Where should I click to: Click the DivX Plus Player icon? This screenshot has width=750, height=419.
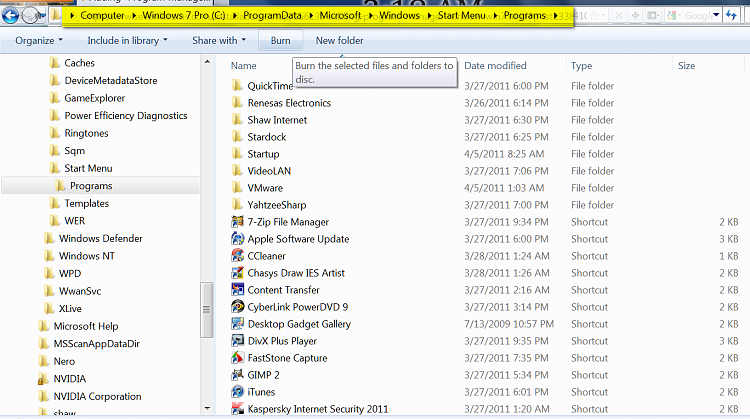click(x=237, y=341)
